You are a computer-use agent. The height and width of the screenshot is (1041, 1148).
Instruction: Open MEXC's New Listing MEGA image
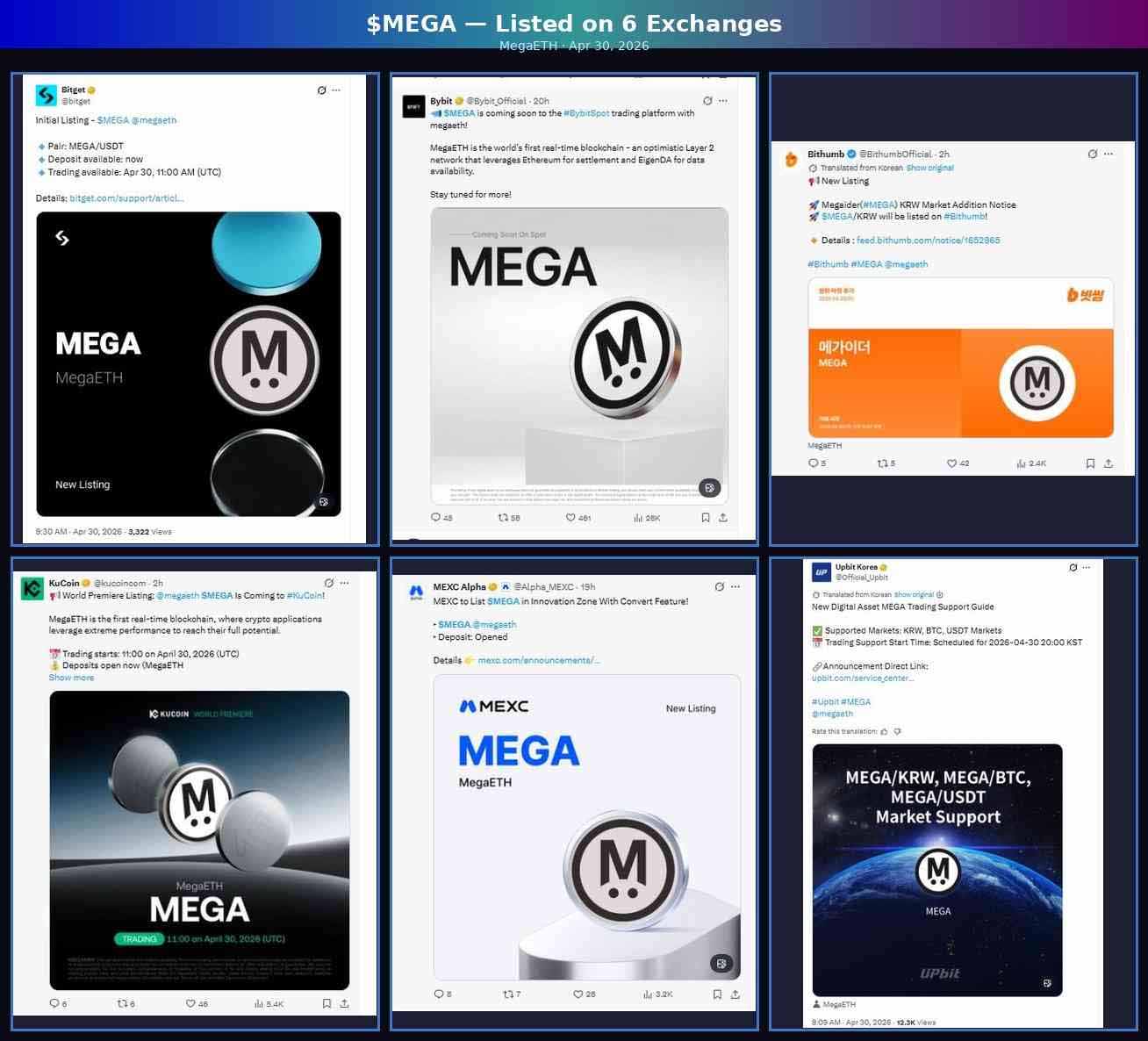point(587,827)
